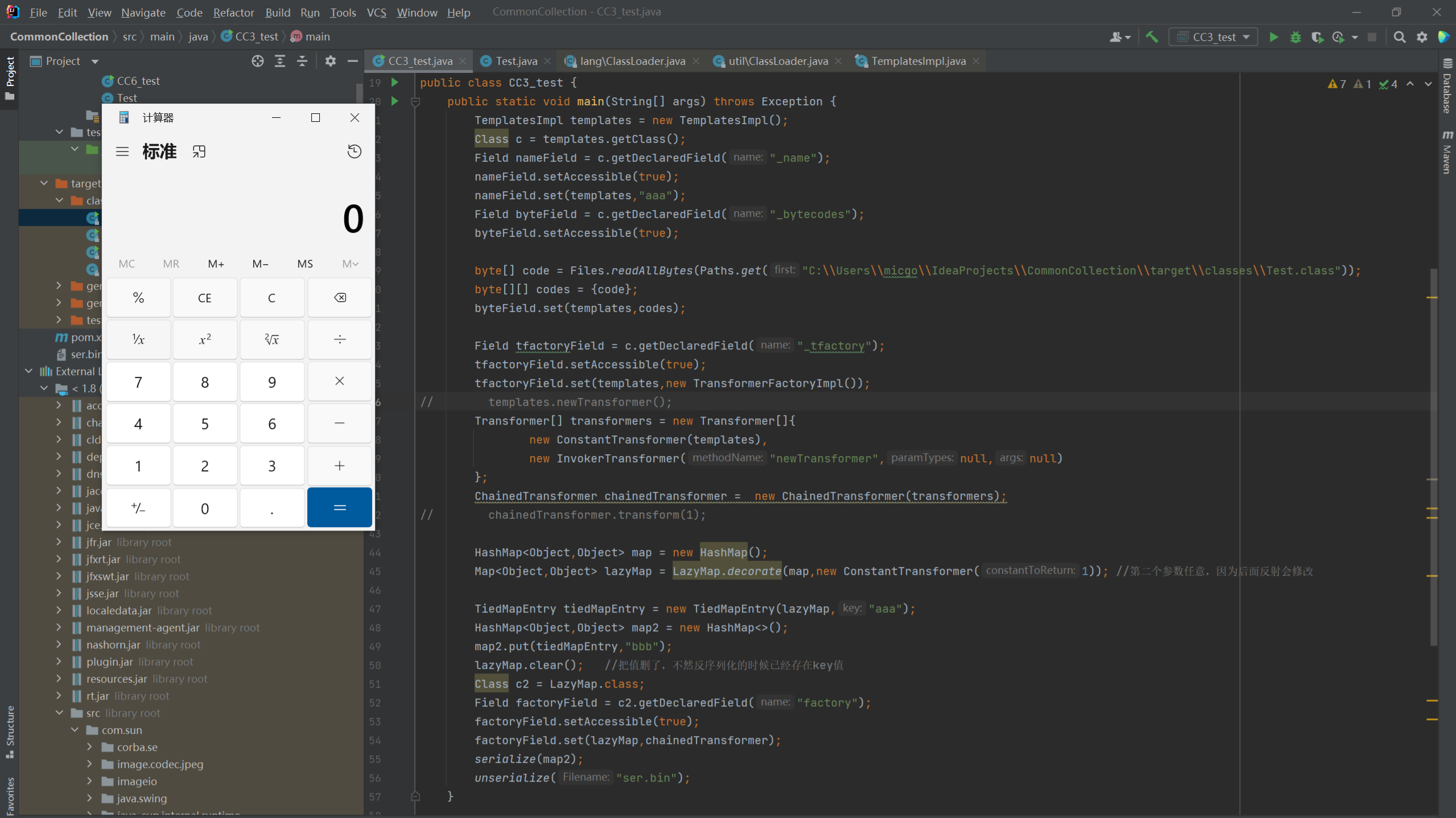Click the warnings count inspection widget

pyautogui.click(x=1337, y=84)
